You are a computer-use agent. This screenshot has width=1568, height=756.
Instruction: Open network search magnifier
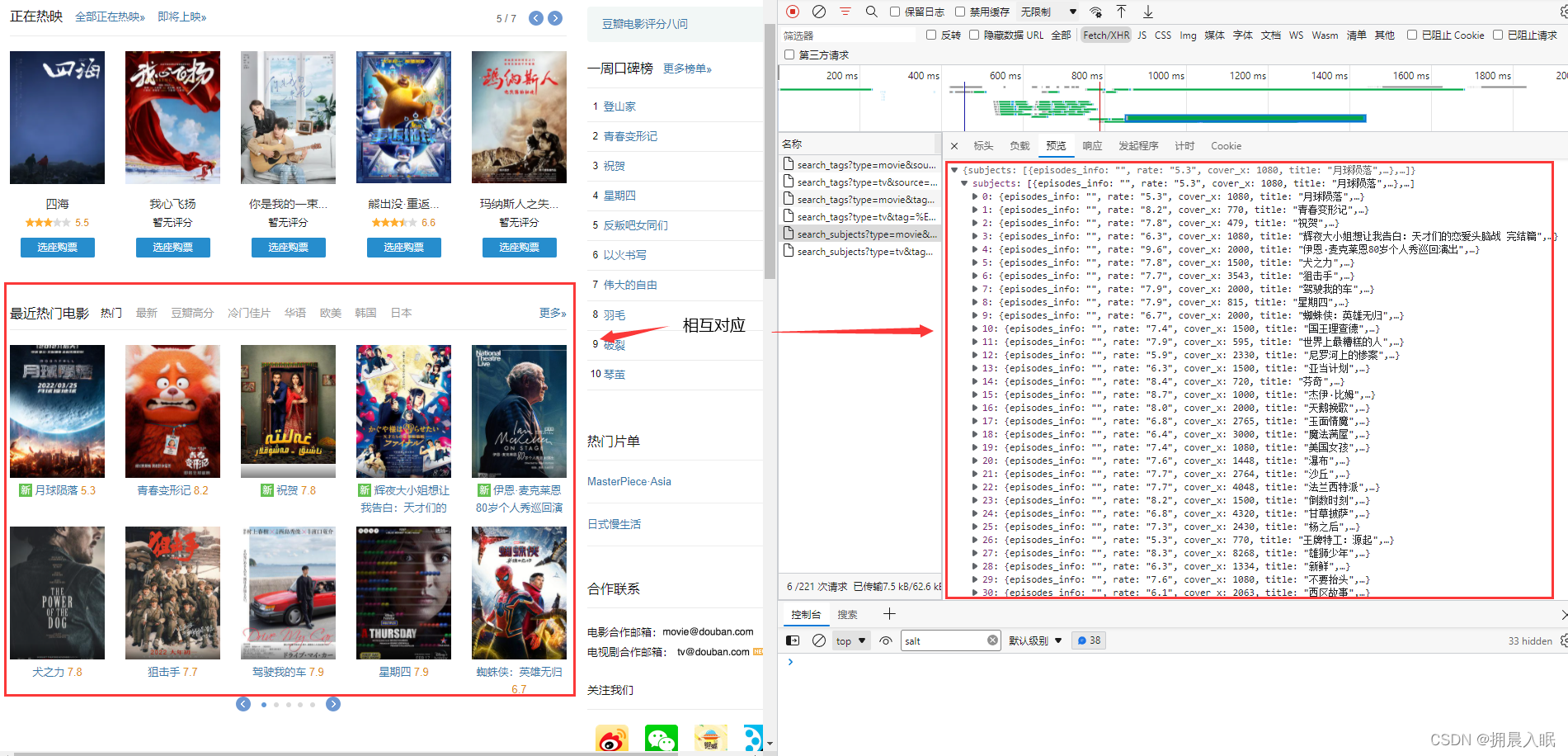click(871, 12)
